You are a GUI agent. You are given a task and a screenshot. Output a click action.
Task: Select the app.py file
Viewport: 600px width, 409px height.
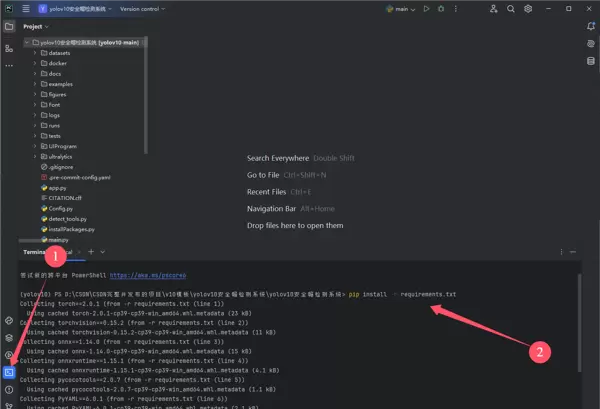click(x=57, y=188)
